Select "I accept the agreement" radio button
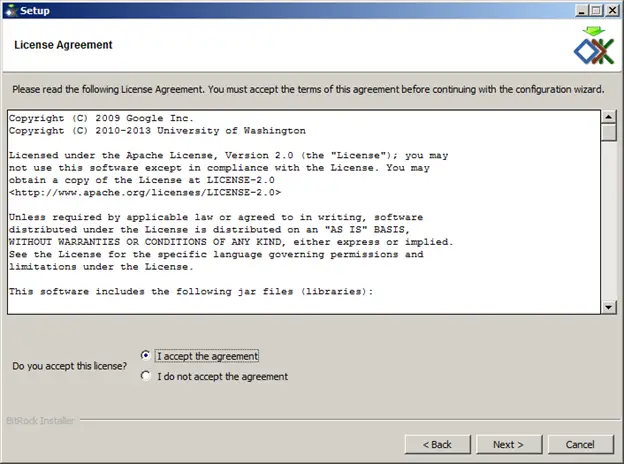This screenshot has width=624, height=464. tap(146, 355)
